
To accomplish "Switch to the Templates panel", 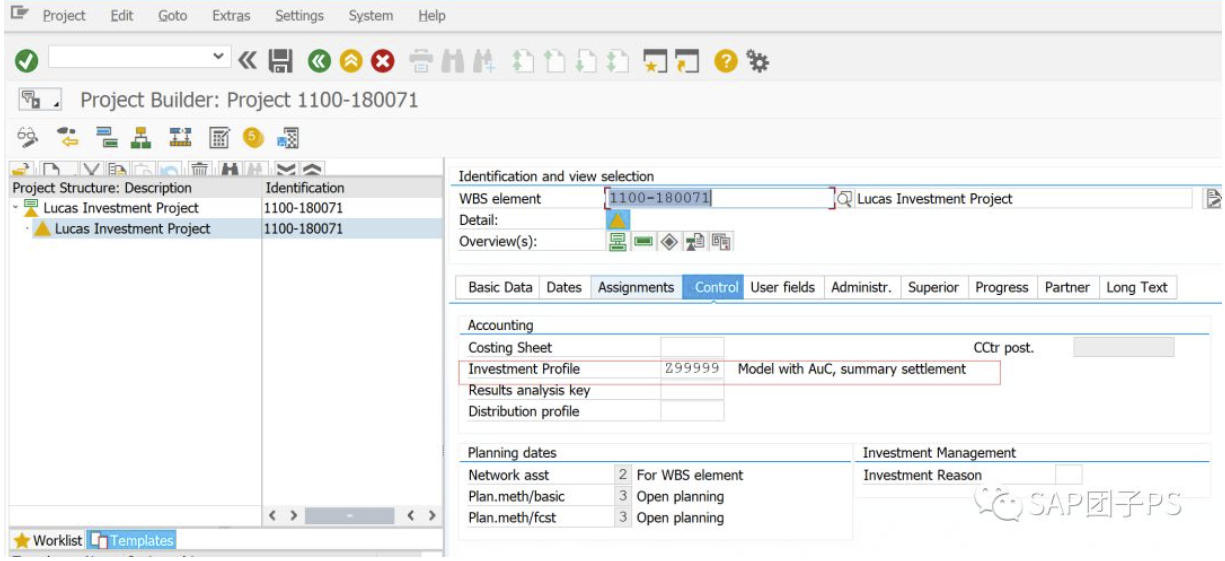I will click(132, 540).
